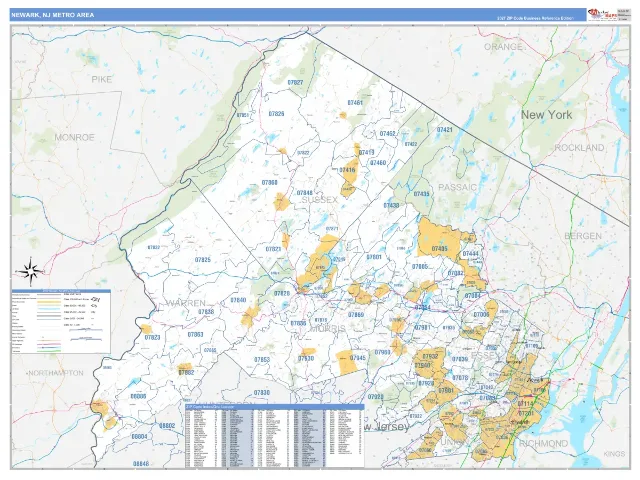Click ZIP code 07827
Viewport: 640px width, 480px height.
tap(295, 82)
